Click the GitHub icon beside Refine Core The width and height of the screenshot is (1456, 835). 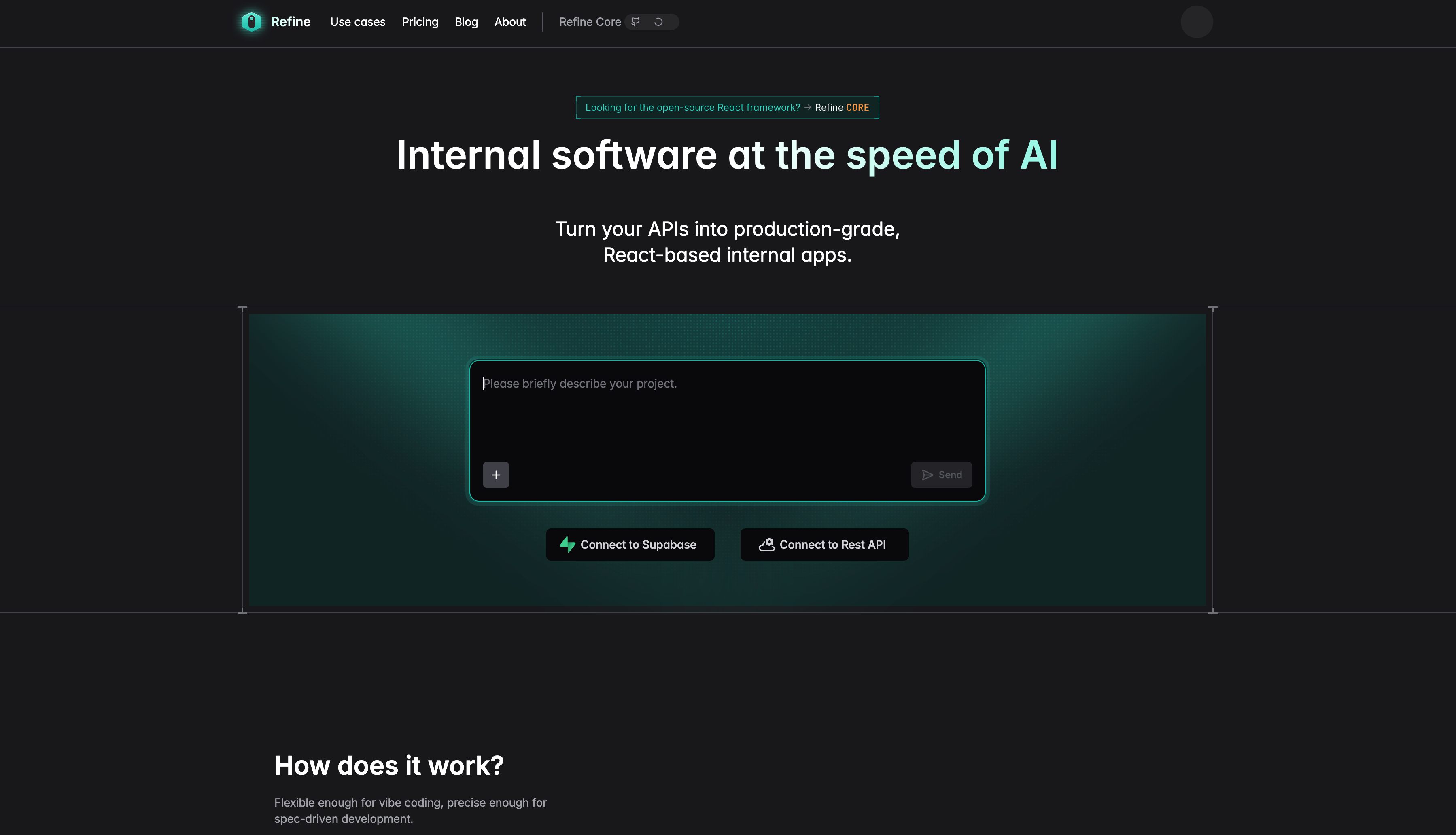(x=636, y=22)
